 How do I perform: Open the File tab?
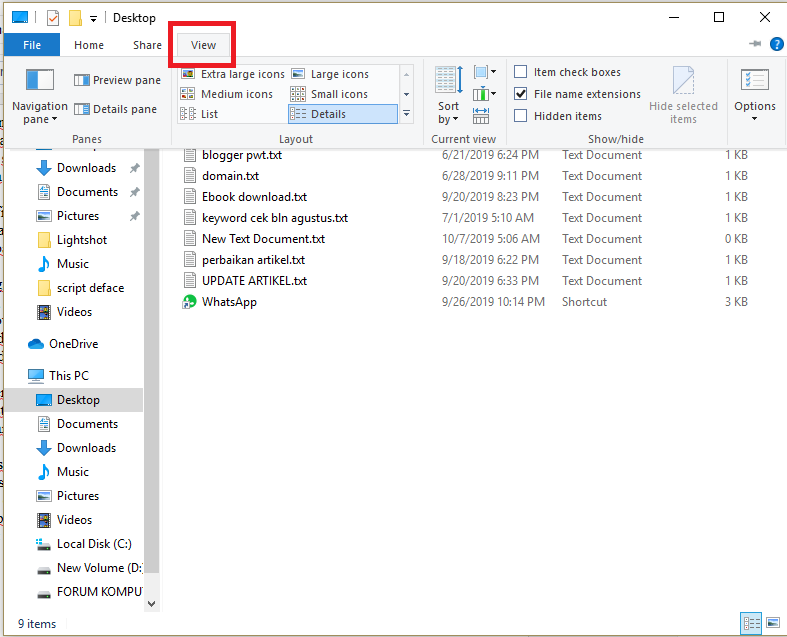point(32,45)
